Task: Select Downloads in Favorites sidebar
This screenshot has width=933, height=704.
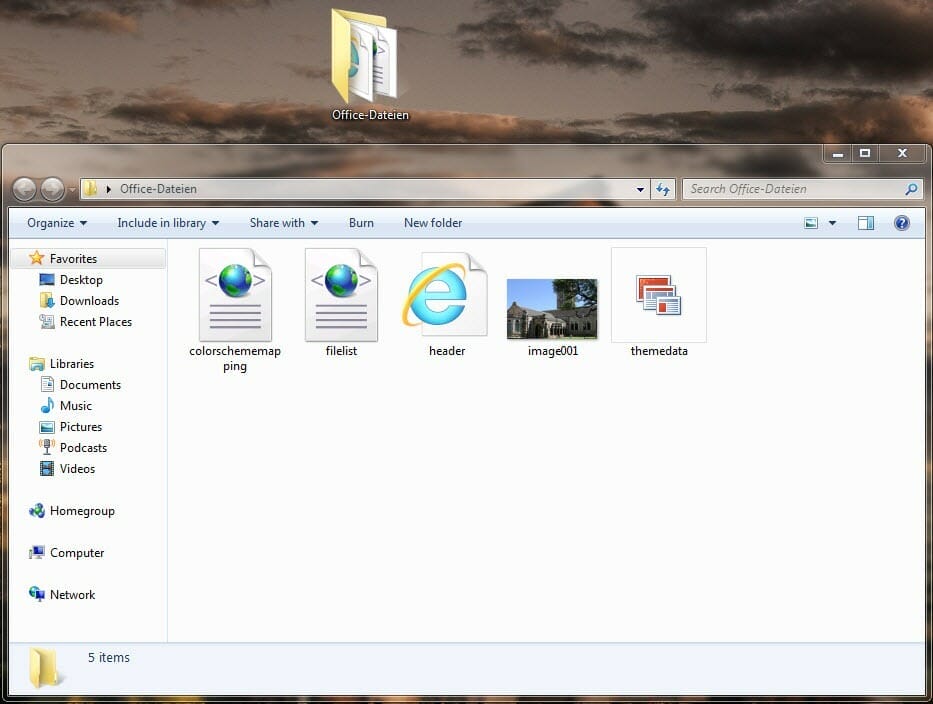Action: 89,301
